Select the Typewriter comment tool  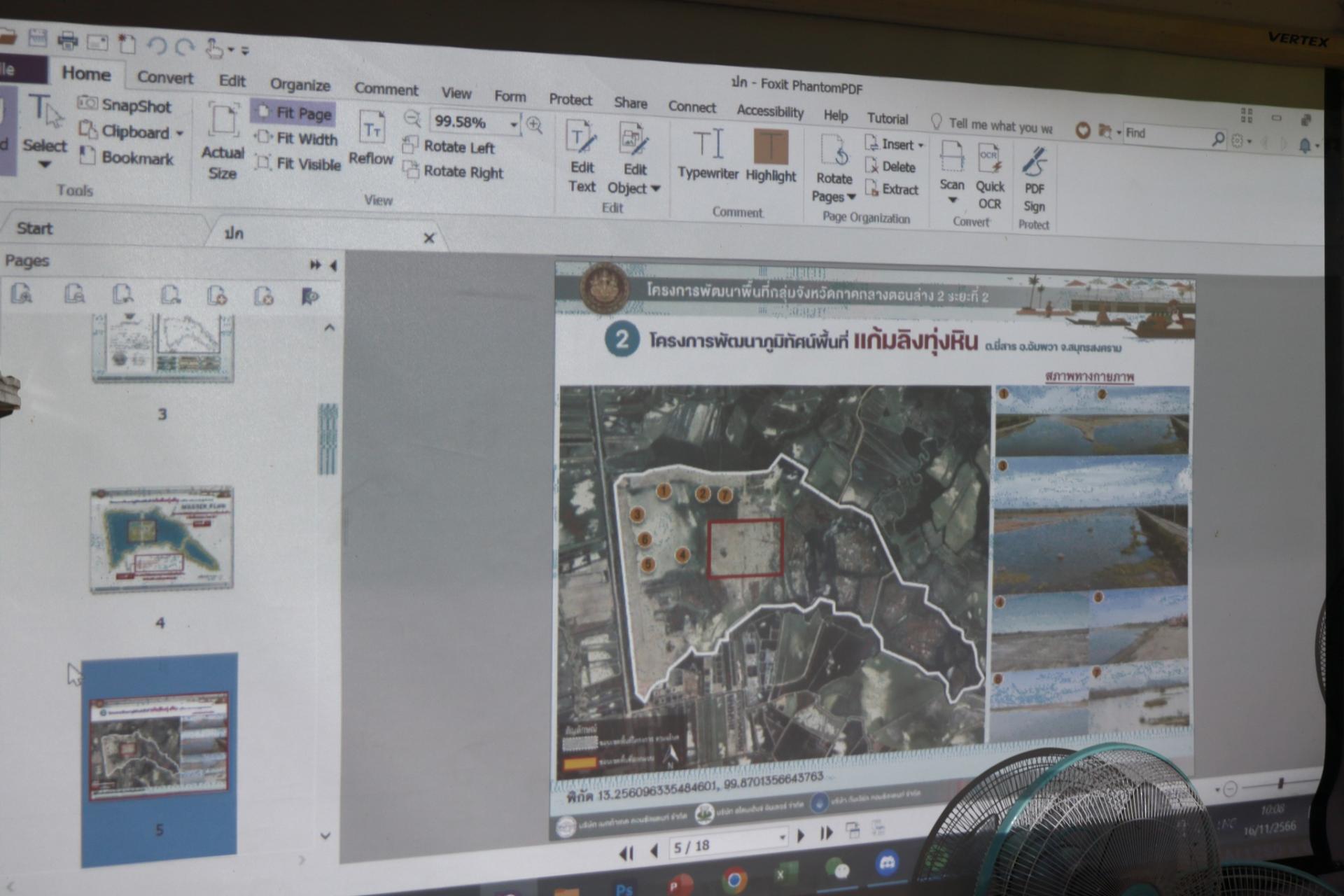coord(708,155)
